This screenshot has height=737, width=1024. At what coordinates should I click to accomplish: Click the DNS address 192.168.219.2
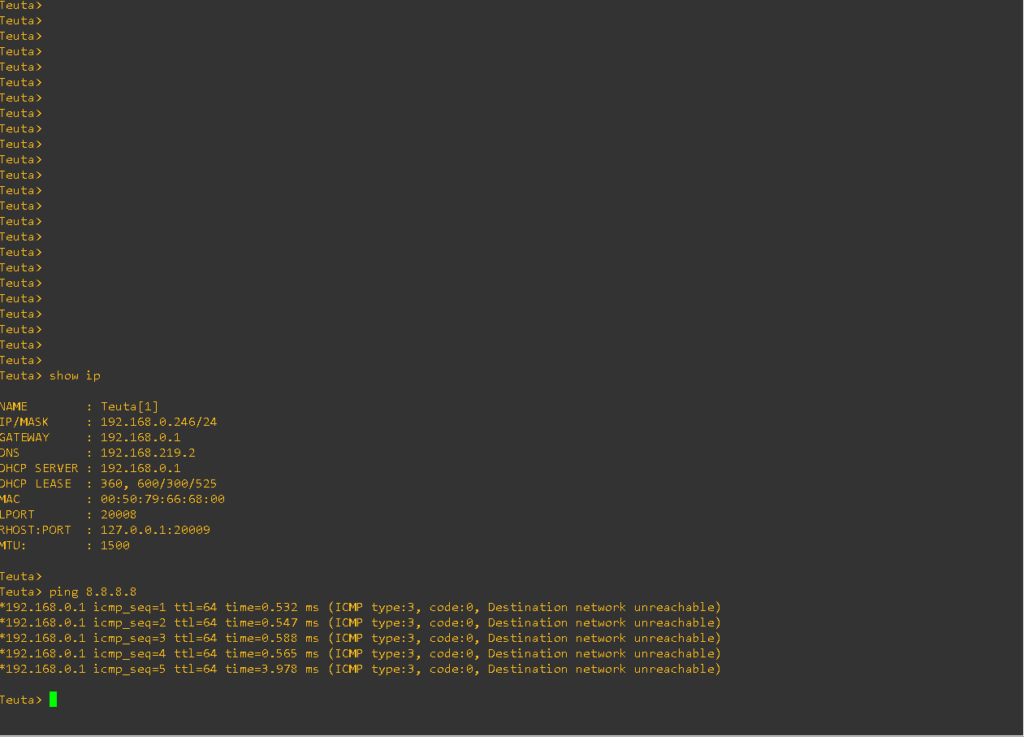pos(147,453)
